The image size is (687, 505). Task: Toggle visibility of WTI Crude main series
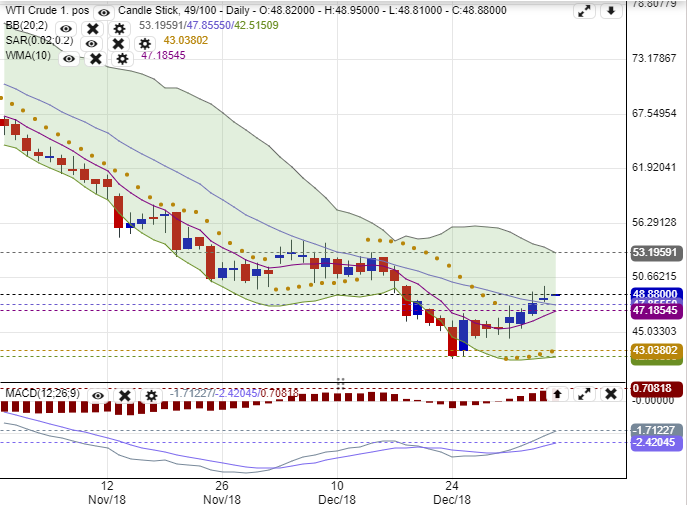pyautogui.click(x=103, y=11)
